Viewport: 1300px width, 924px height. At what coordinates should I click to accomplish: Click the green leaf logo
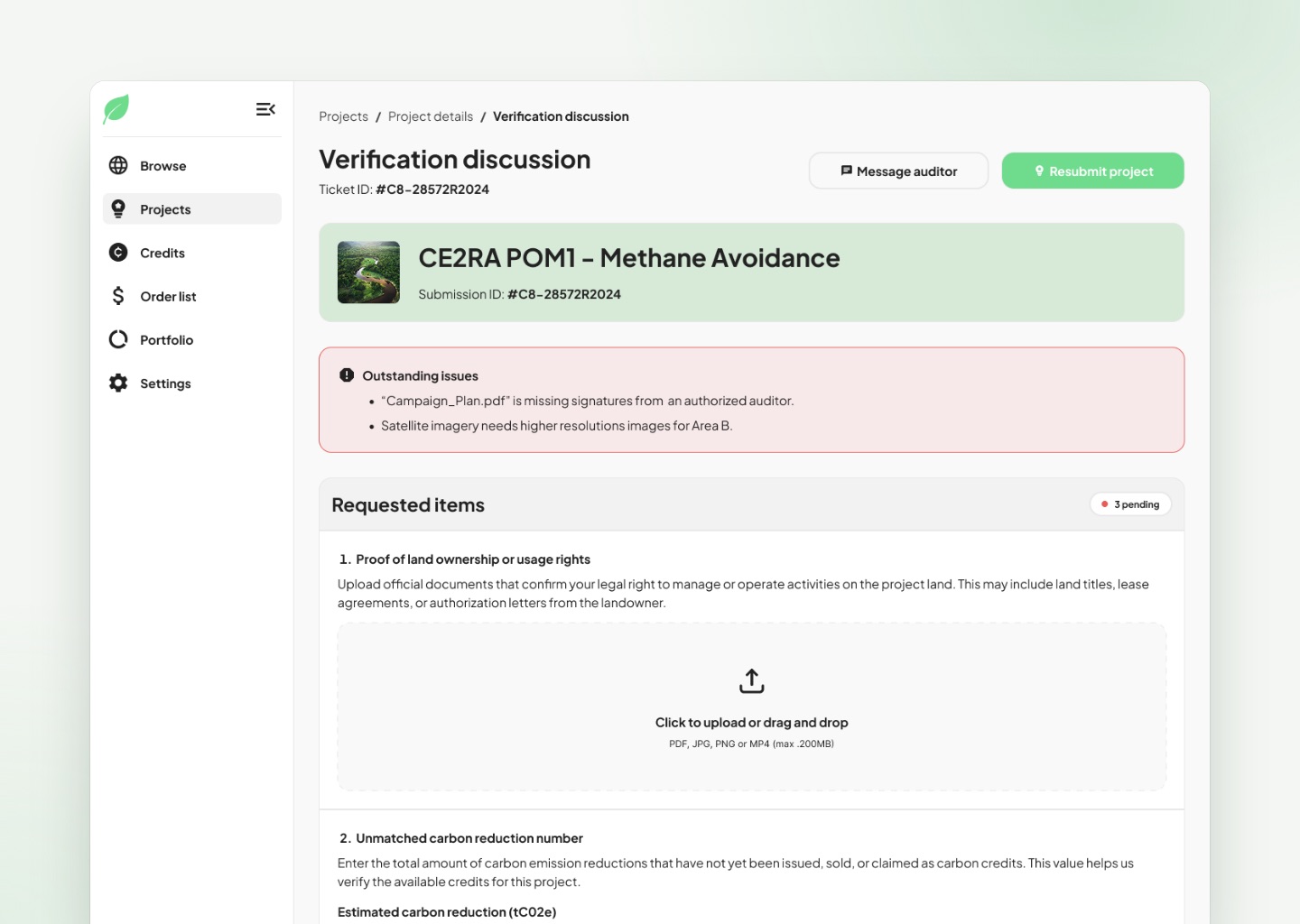[116, 109]
